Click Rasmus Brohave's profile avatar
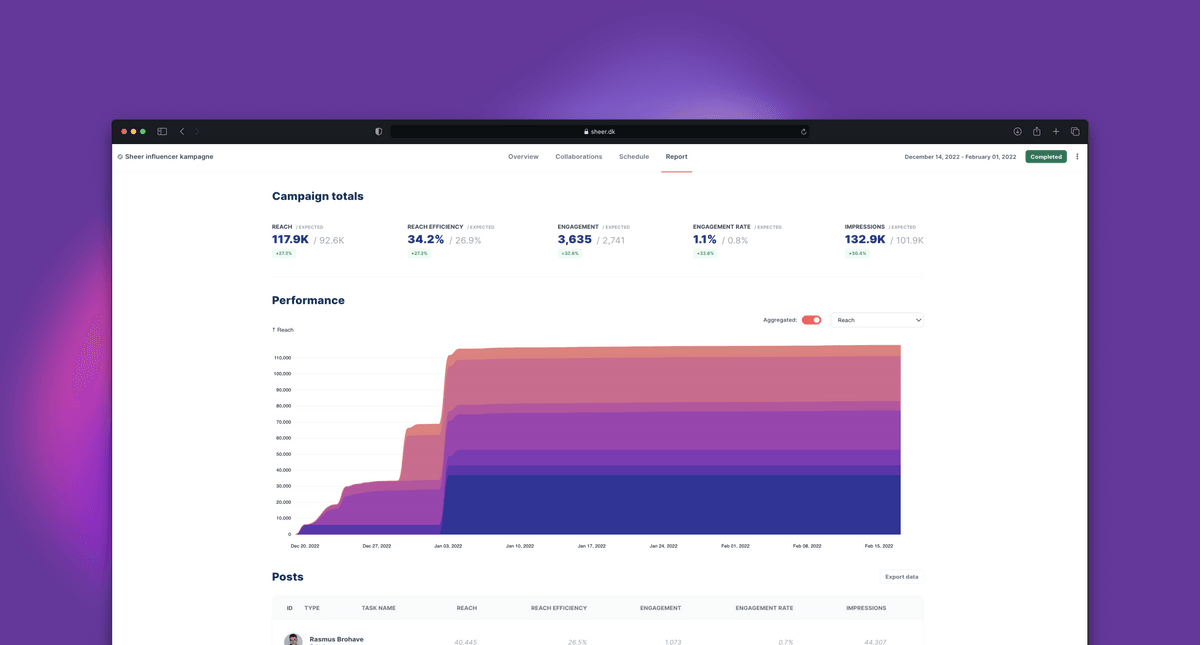1200x645 pixels. point(293,640)
